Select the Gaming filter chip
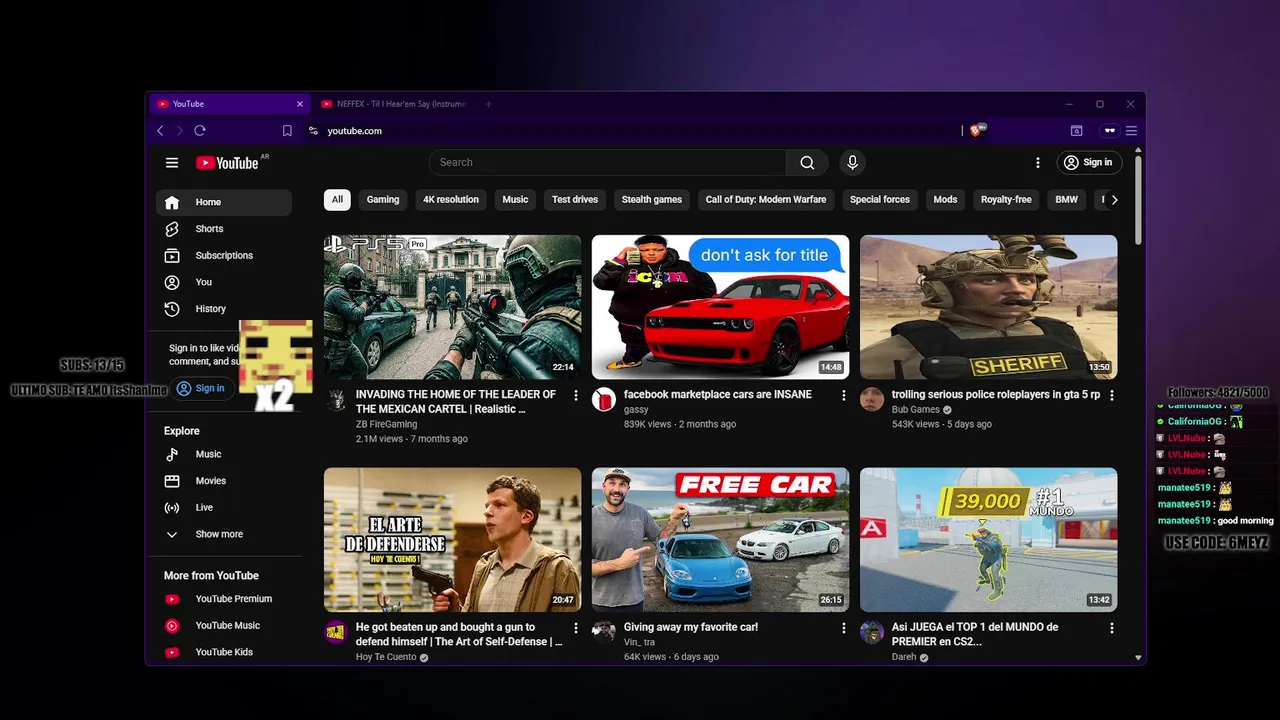Image resolution: width=1280 pixels, height=720 pixels. [x=383, y=200]
